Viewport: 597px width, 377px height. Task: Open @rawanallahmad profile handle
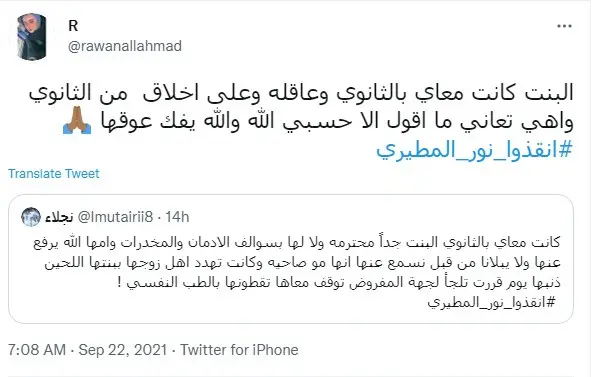click(x=125, y=46)
